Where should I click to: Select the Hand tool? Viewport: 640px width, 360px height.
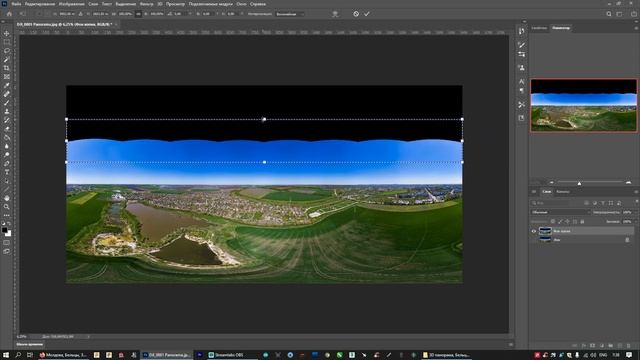(7, 198)
